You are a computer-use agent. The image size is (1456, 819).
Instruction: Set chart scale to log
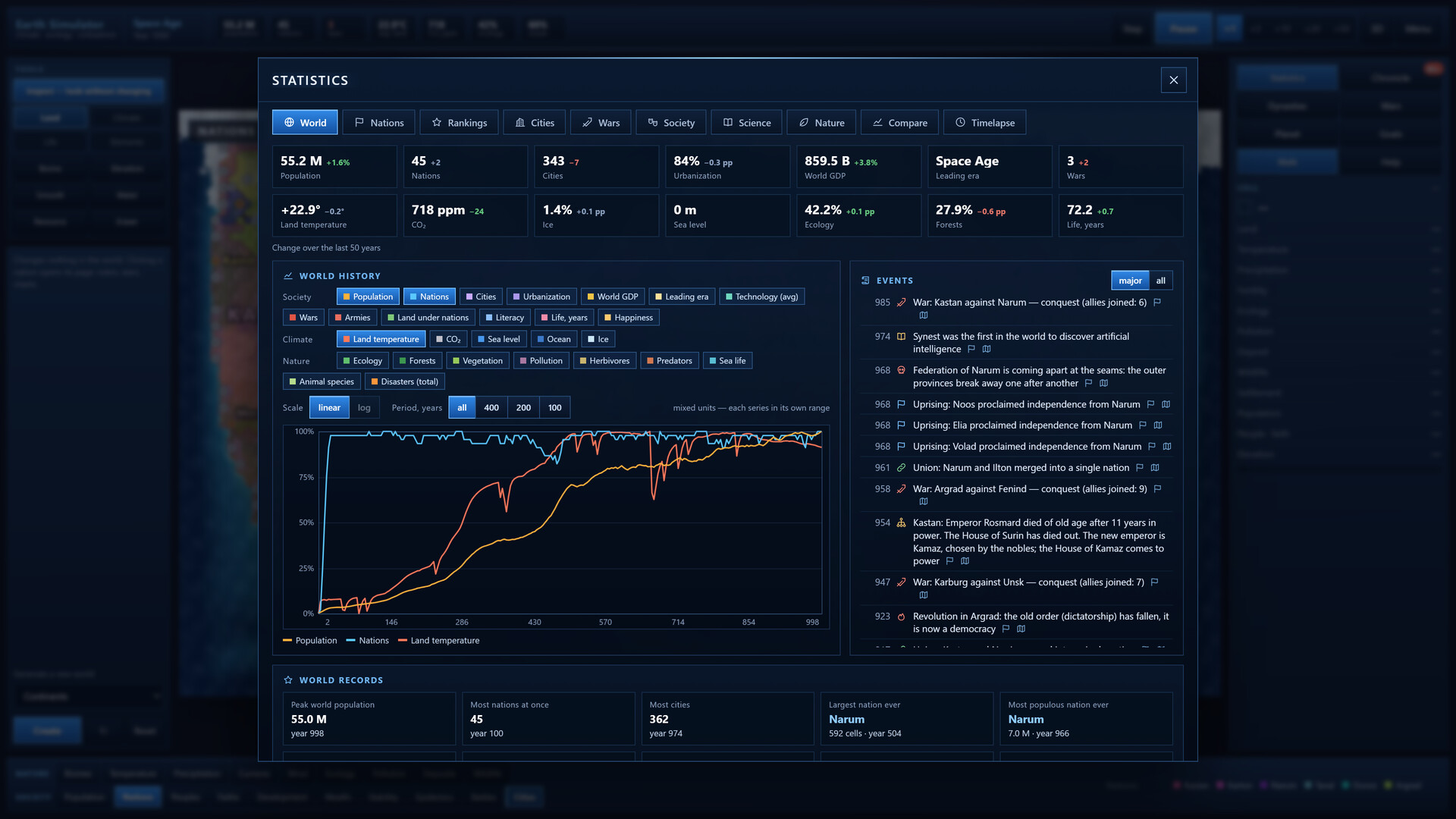[x=364, y=407]
